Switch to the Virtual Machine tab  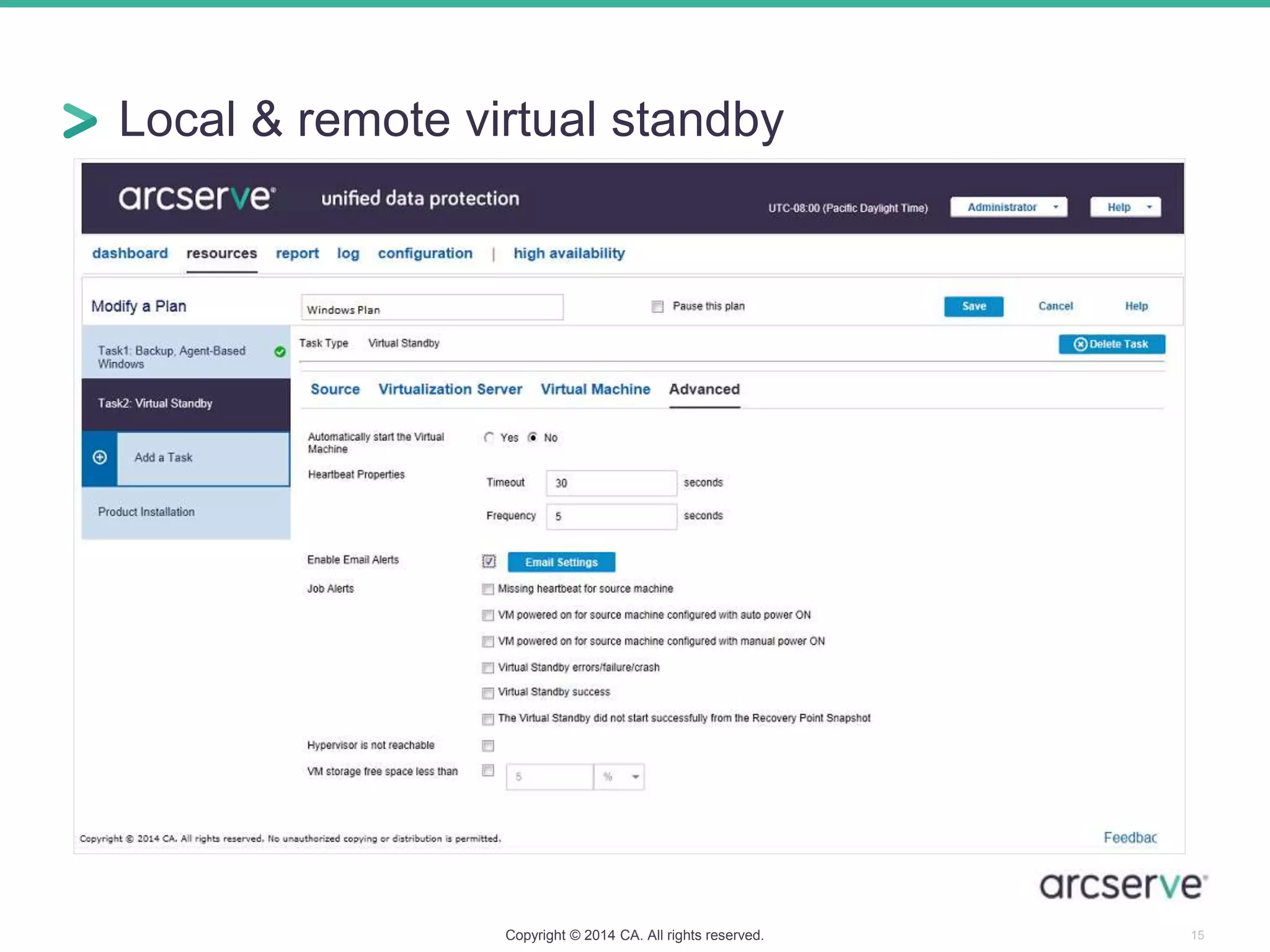point(595,389)
